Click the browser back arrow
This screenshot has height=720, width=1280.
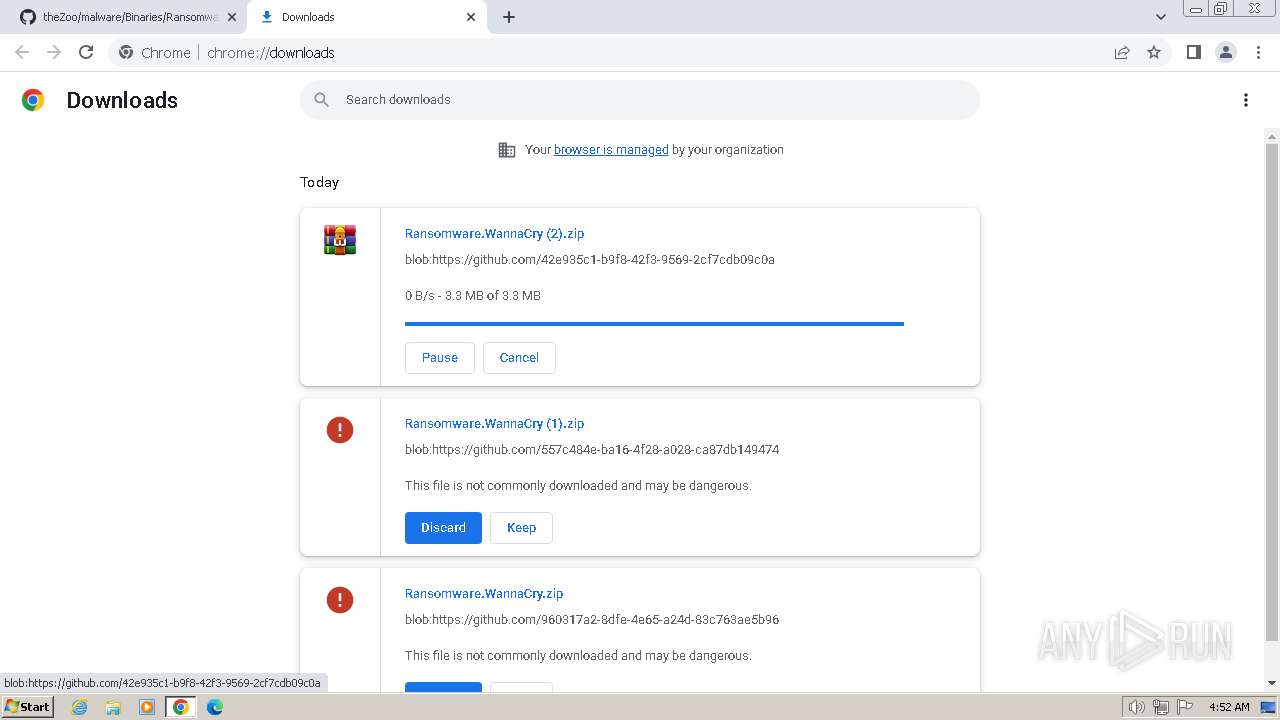click(x=22, y=52)
